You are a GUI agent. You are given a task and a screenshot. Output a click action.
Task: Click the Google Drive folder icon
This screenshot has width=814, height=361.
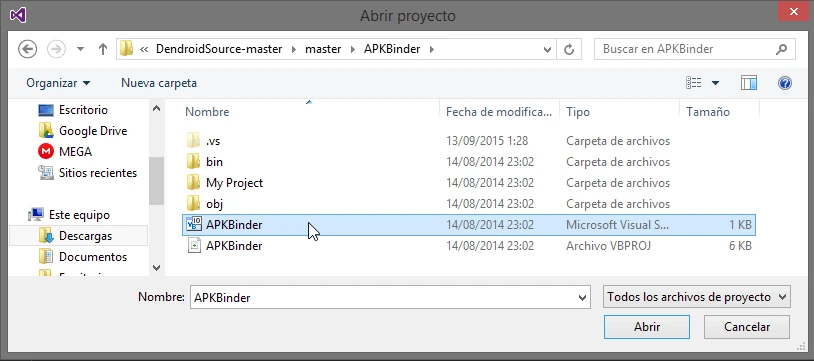coord(46,130)
